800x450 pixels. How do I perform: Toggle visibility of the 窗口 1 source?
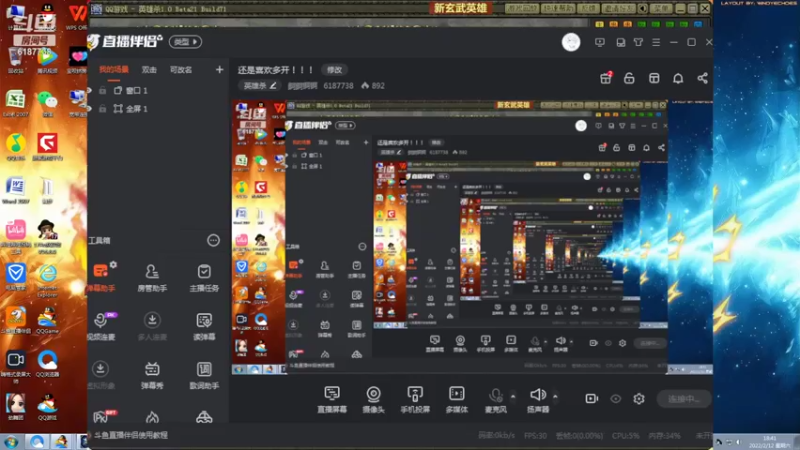click(90, 90)
